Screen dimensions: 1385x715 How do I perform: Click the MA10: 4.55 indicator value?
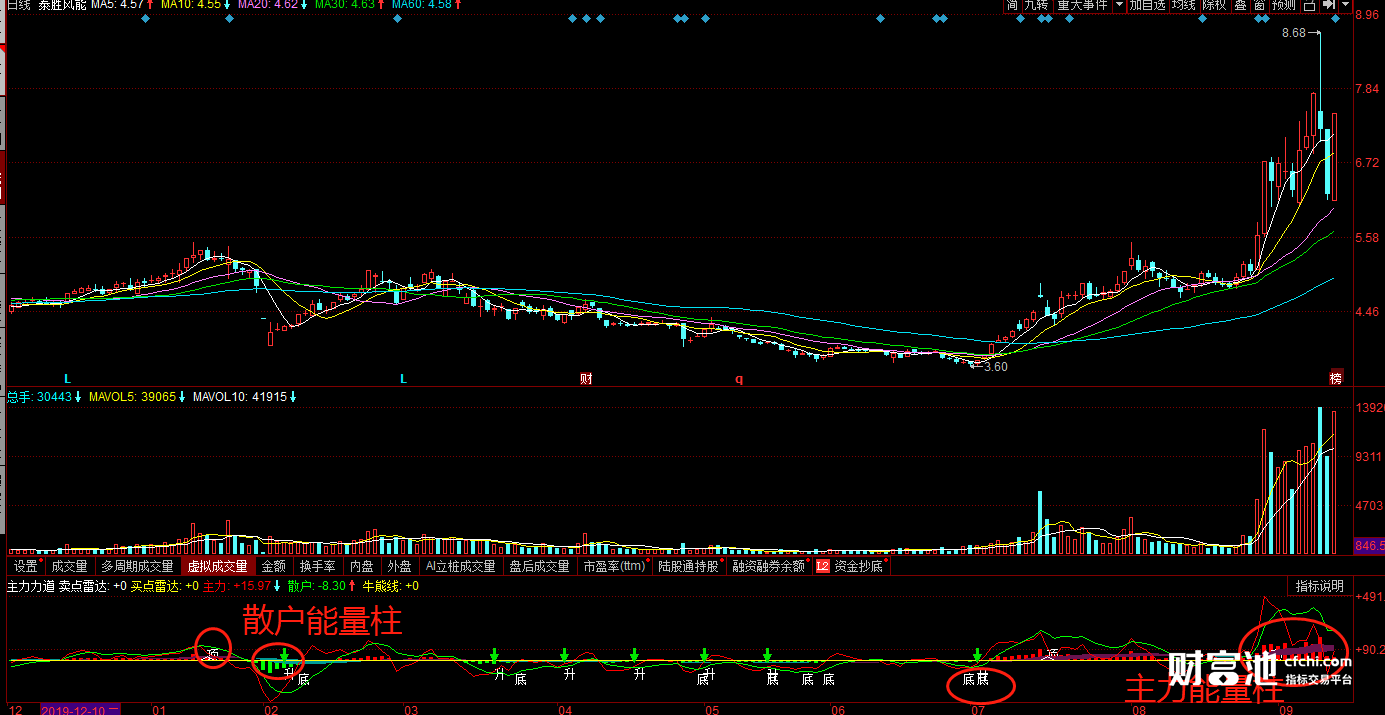[x=190, y=4]
